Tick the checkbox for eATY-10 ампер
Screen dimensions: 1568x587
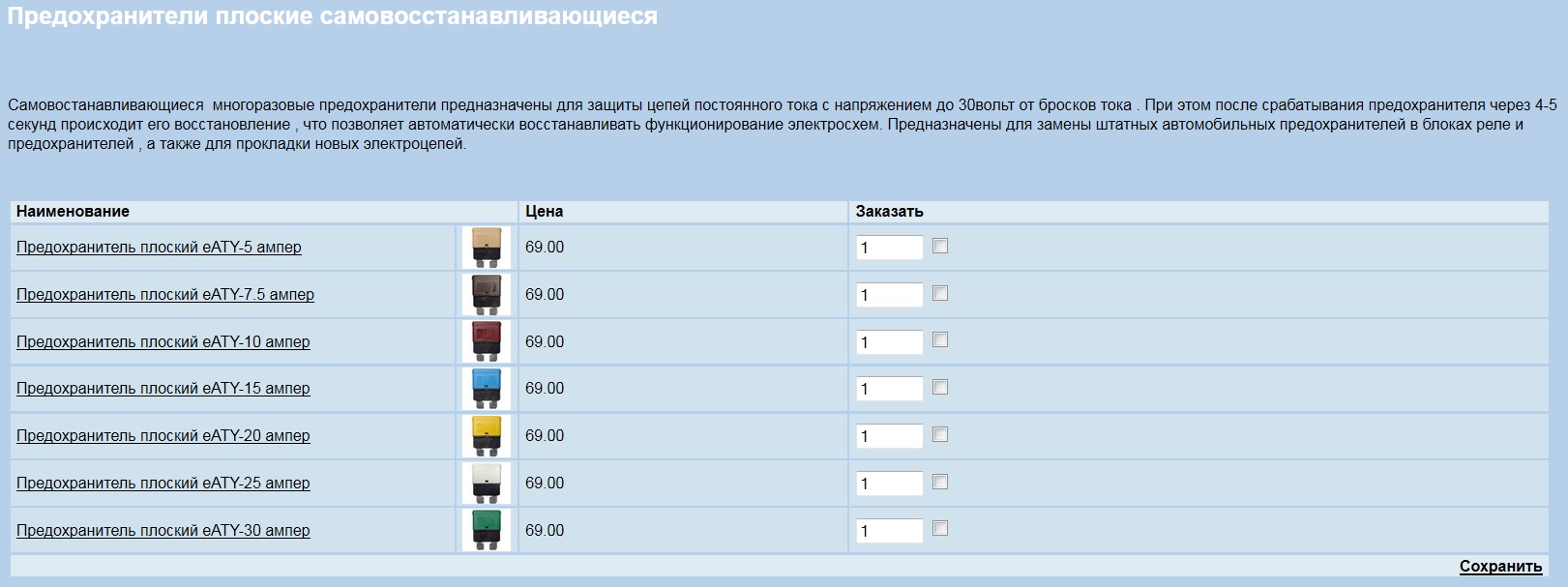coord(940,339)
